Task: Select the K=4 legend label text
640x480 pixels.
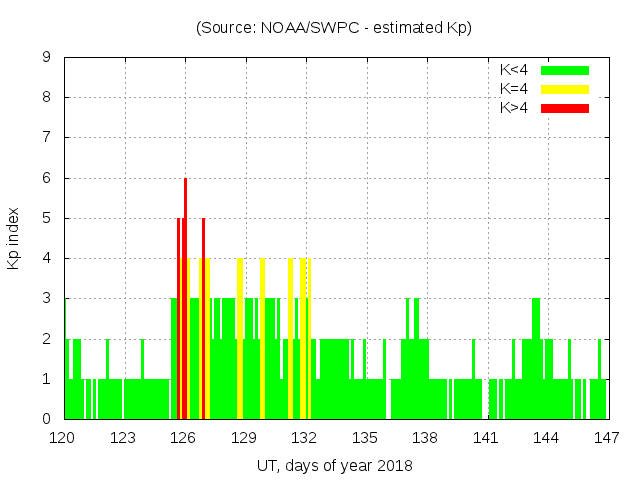Action: tap(515, 89)
